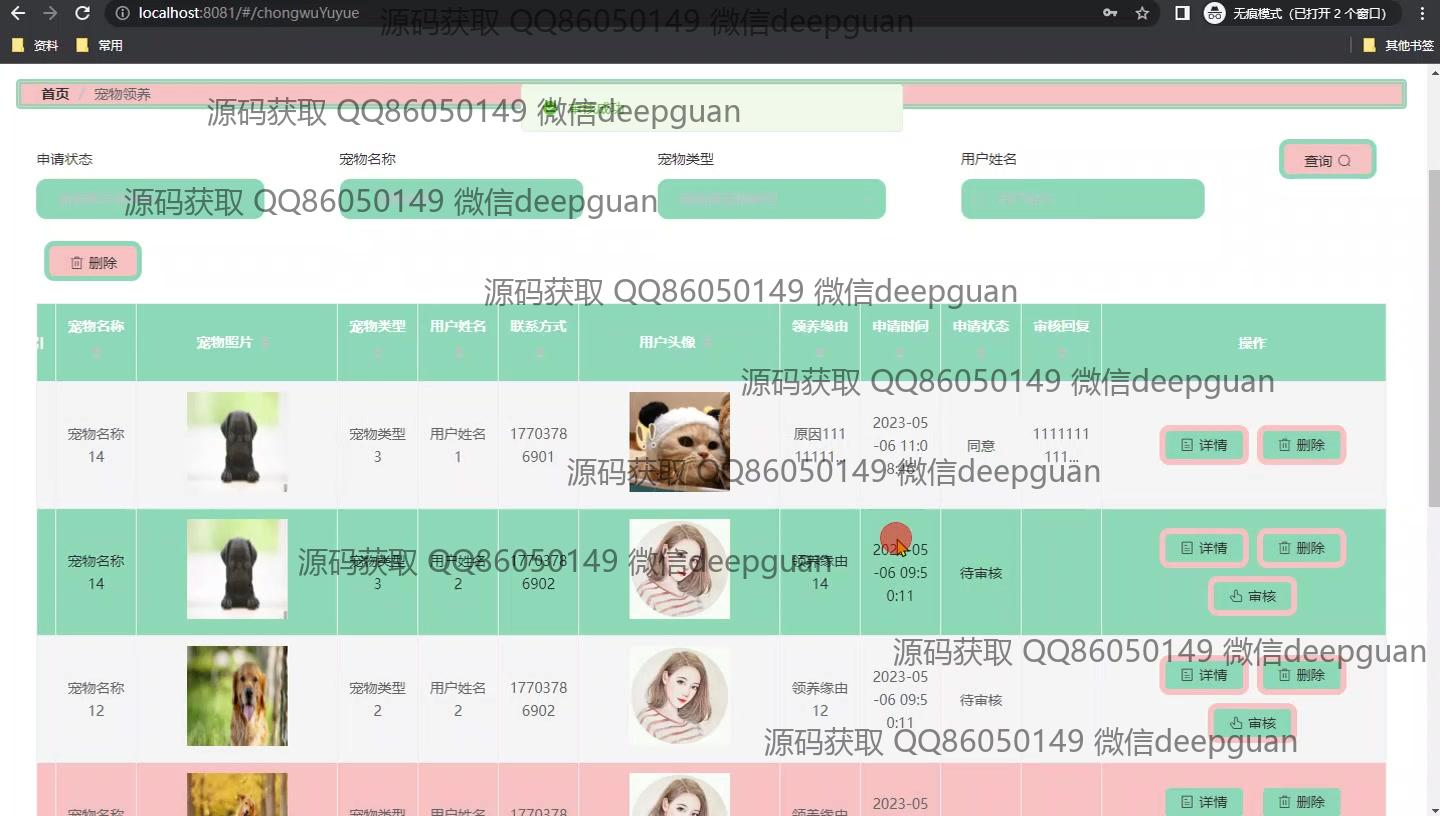Open the 资料 bookmark folder
1440x816 pixels.
[36, 45]
